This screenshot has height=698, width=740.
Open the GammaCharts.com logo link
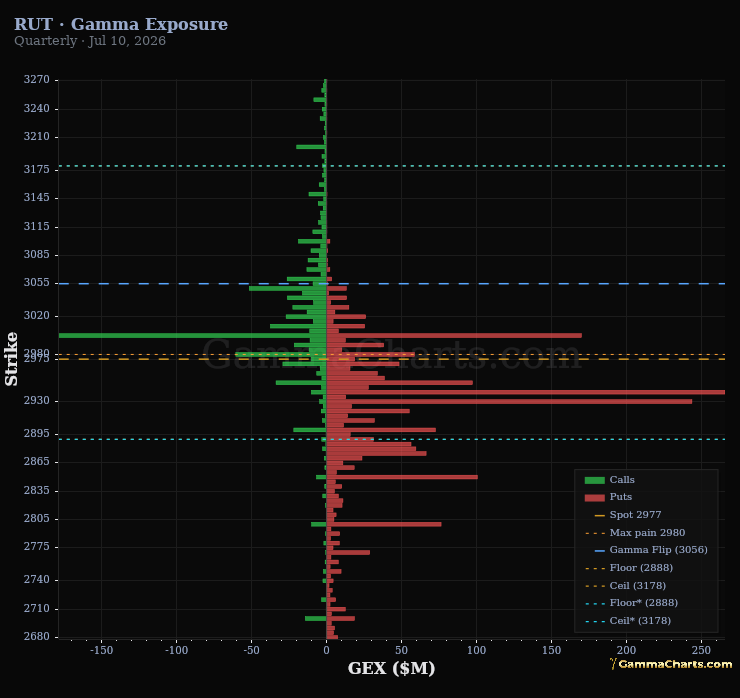click(x=671, y=664)
